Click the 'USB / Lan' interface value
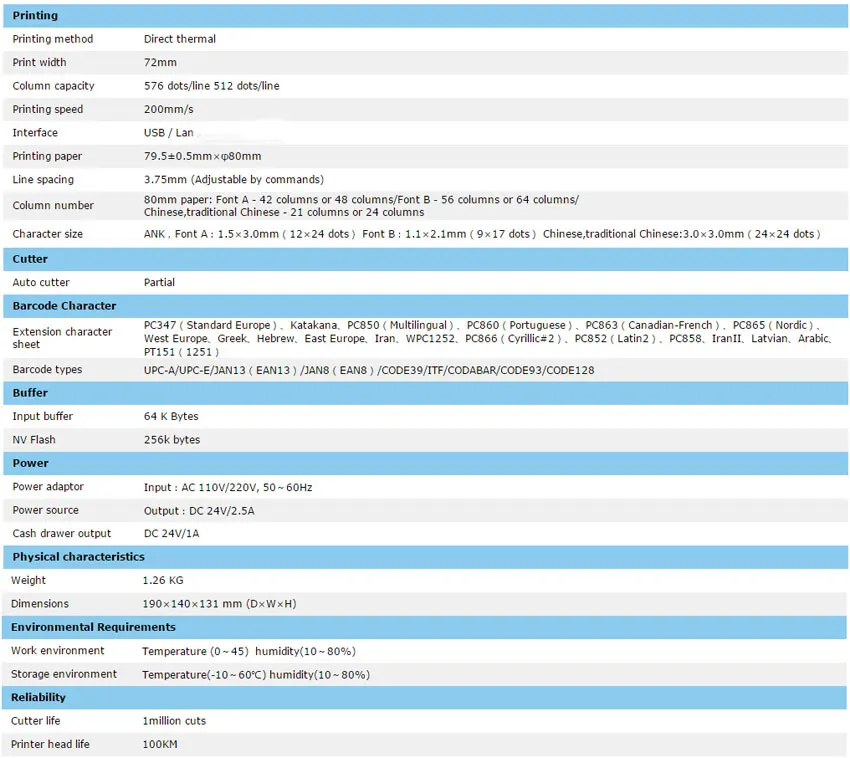The image size is (850, 758). [168, 132]
